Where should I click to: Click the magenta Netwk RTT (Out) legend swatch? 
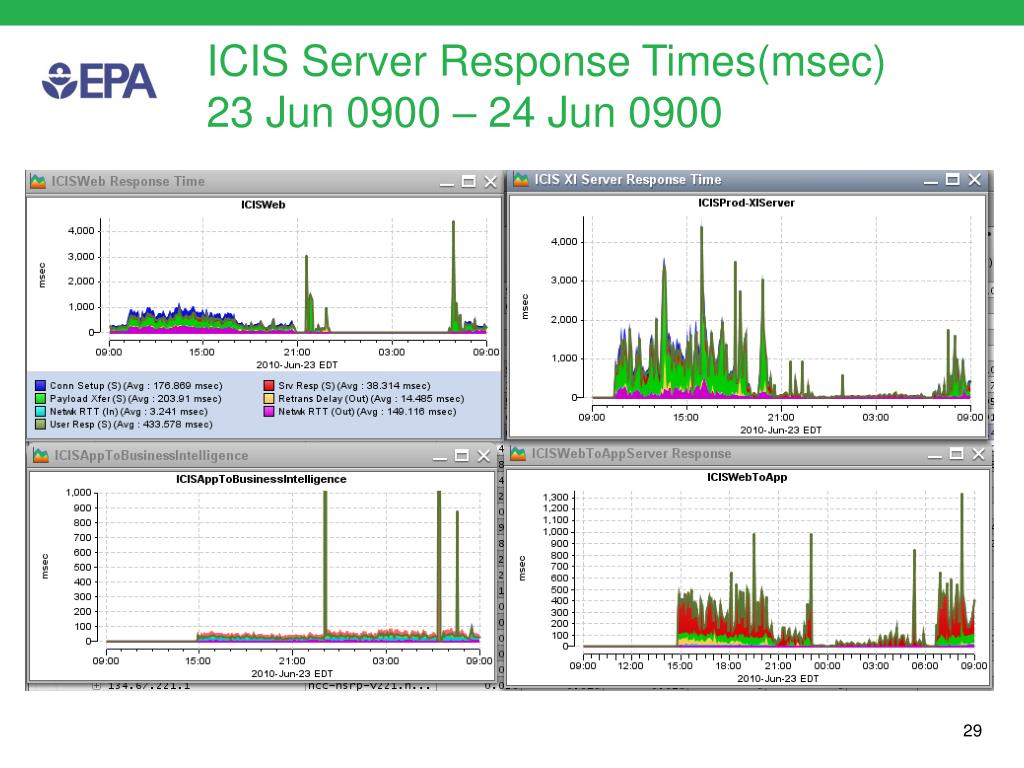[269, 411]
